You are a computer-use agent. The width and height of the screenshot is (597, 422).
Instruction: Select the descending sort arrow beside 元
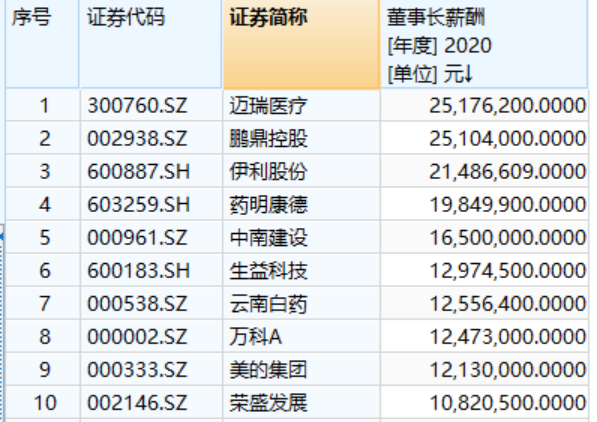coord(468,74)
